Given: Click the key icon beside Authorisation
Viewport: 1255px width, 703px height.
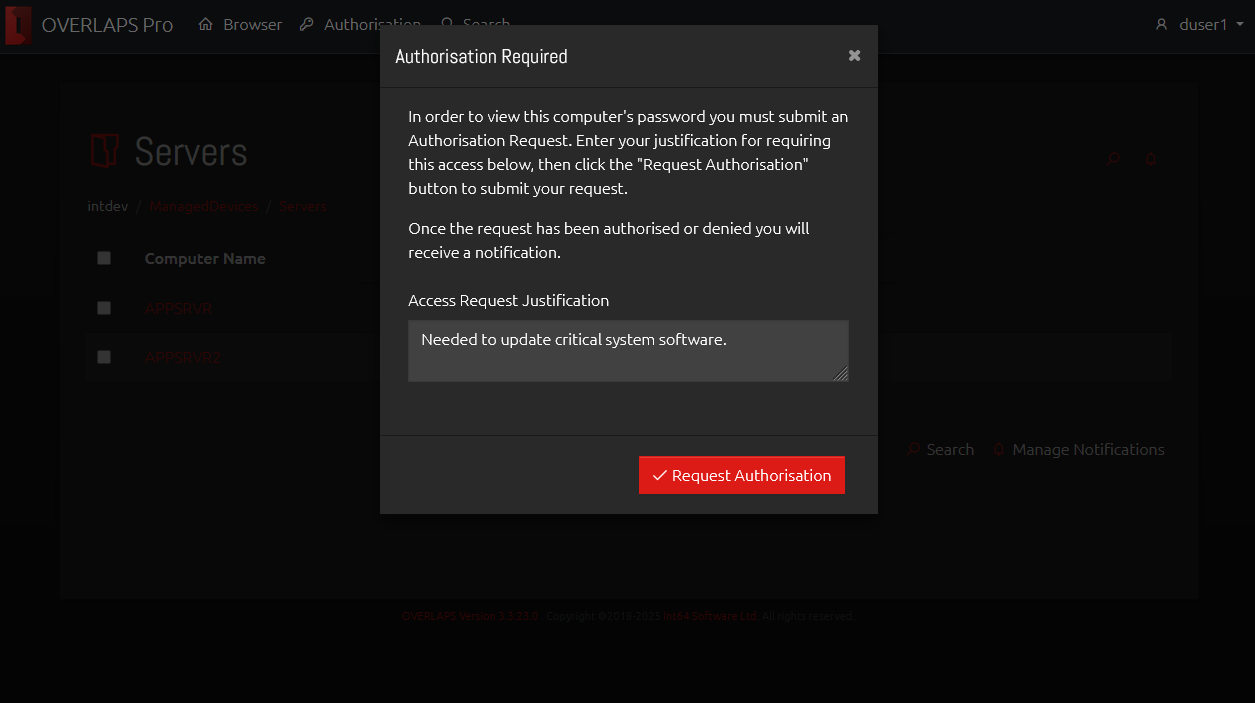Looking at the screenshot, I should (307, 24).
